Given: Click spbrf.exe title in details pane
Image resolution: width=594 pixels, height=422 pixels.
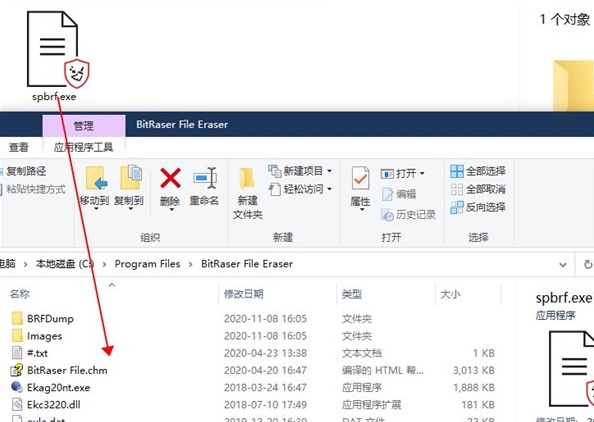Looking at the screenshot, I should (x=564, y=298).
